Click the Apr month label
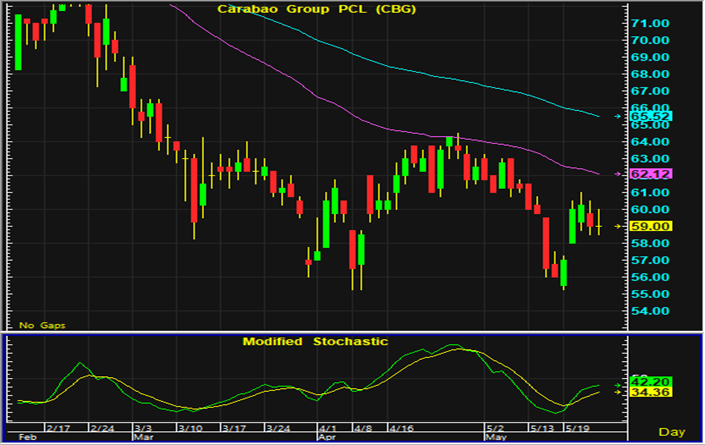The image size is (705, 445). click(327, 437)
